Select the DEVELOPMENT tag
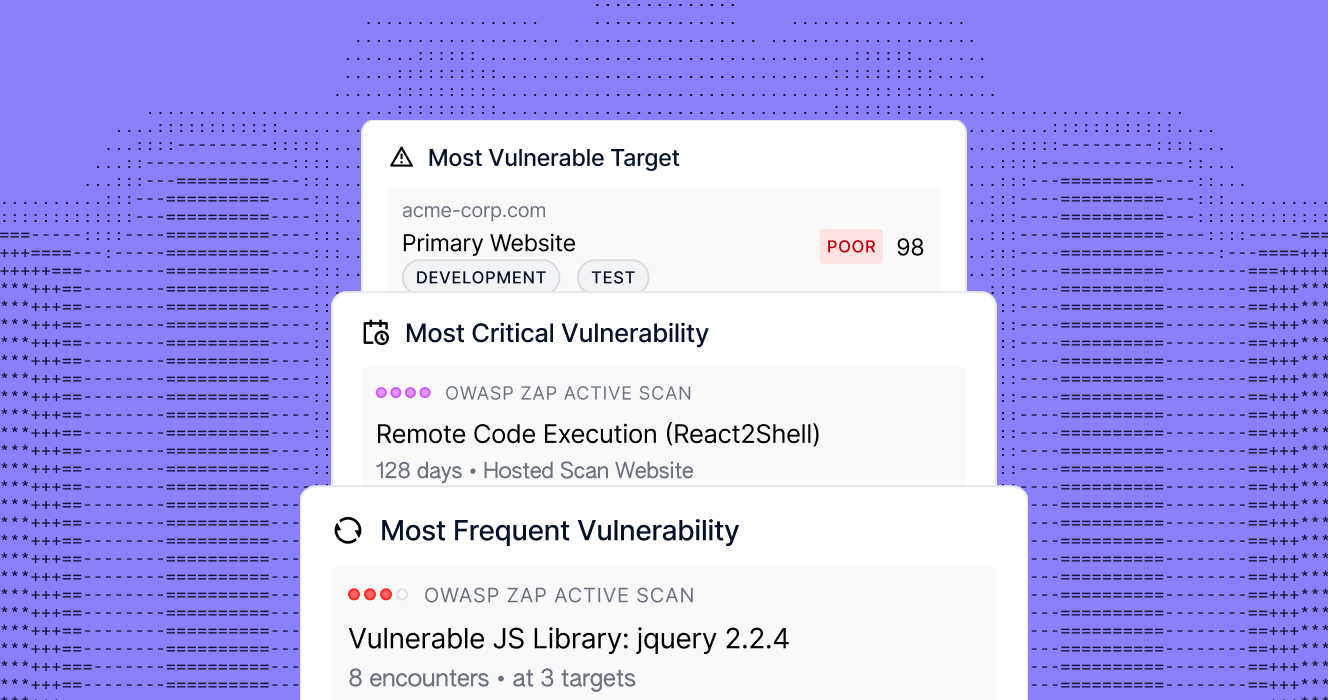1328x700 pixels. (481, 277)
